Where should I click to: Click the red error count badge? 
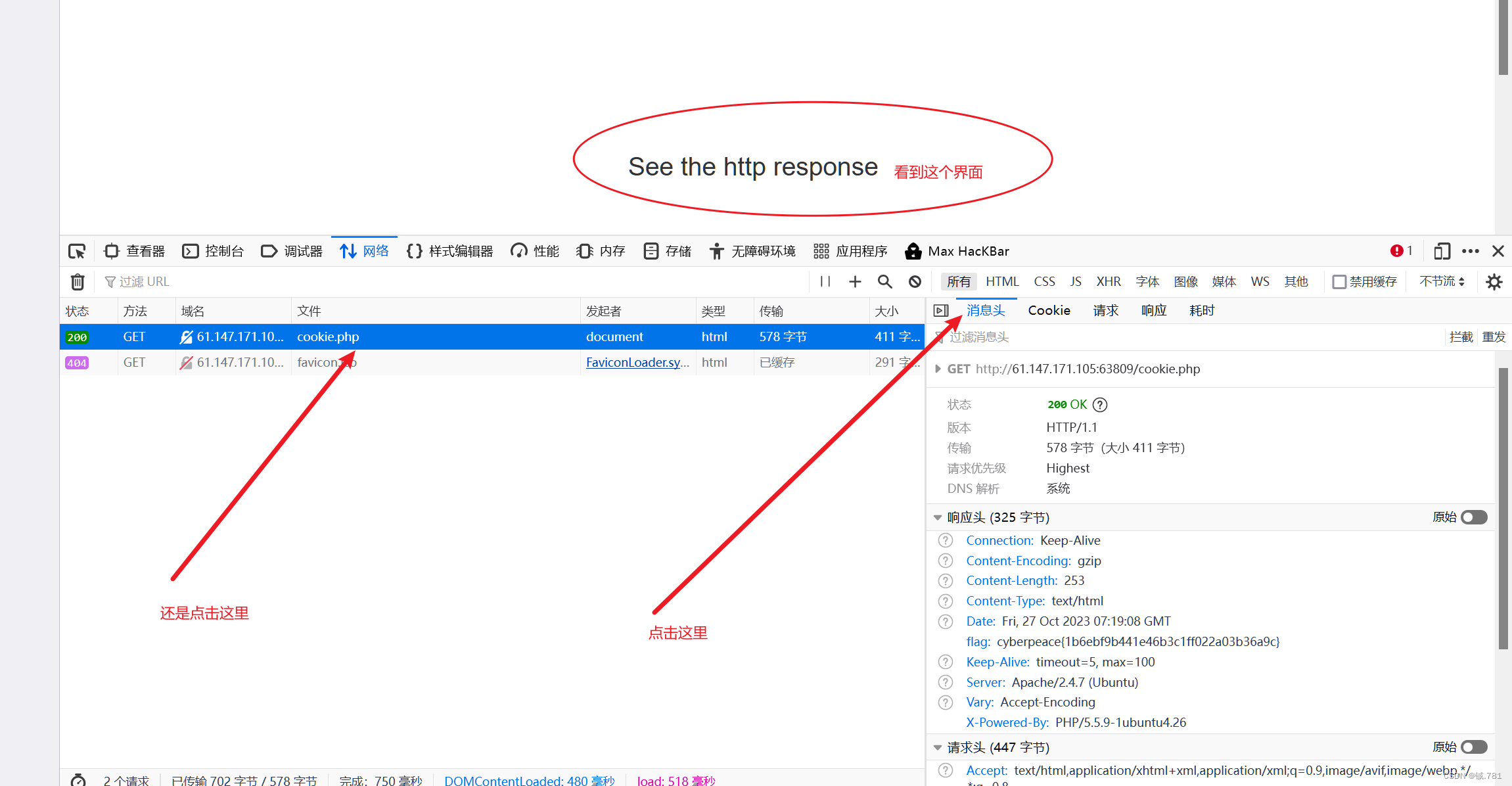click(x=1401, y=251)
